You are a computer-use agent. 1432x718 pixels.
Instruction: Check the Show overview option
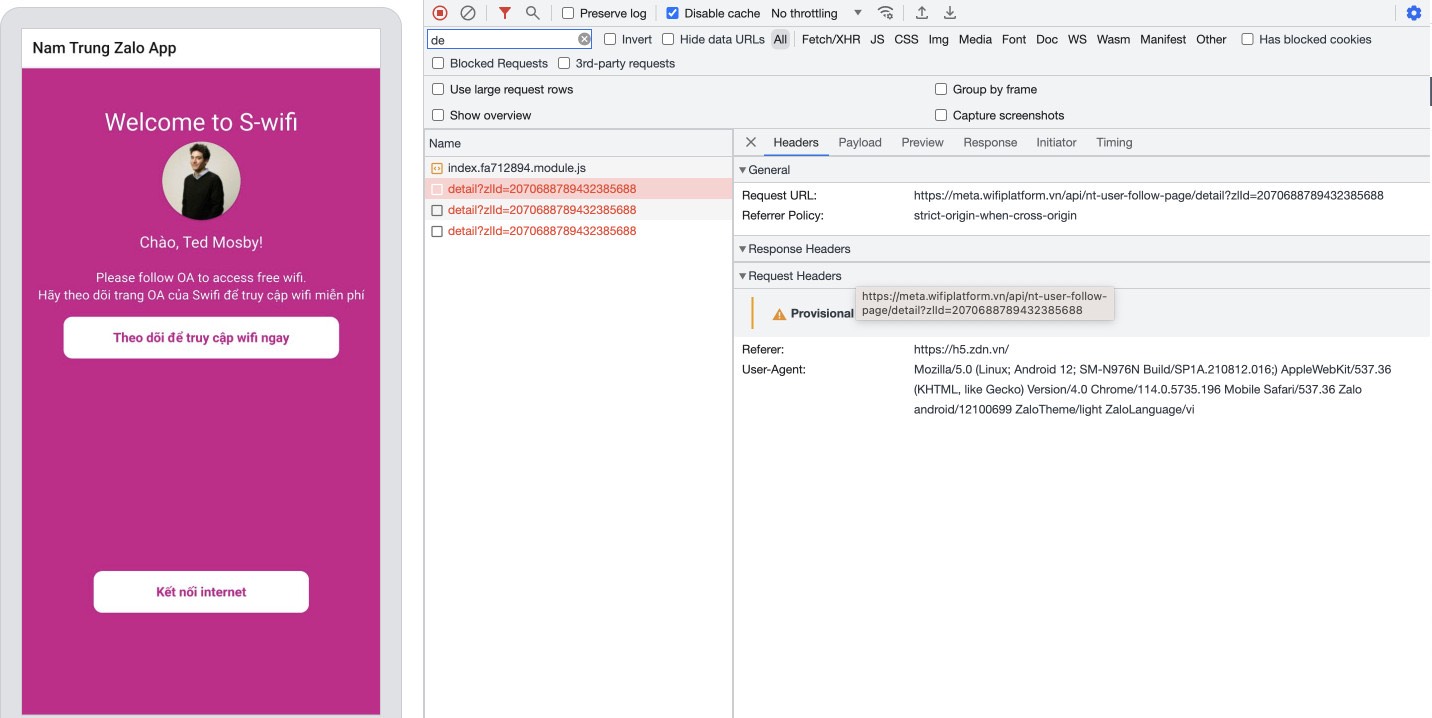click(438, 115)
